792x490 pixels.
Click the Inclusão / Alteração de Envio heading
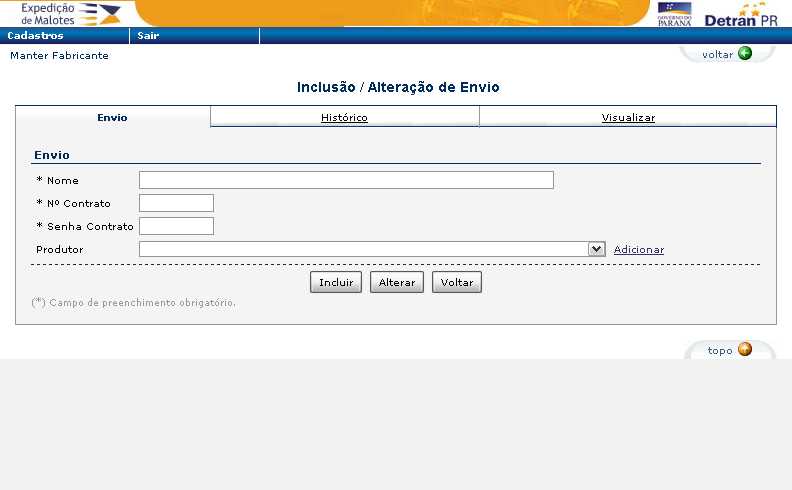click(398, 88)
